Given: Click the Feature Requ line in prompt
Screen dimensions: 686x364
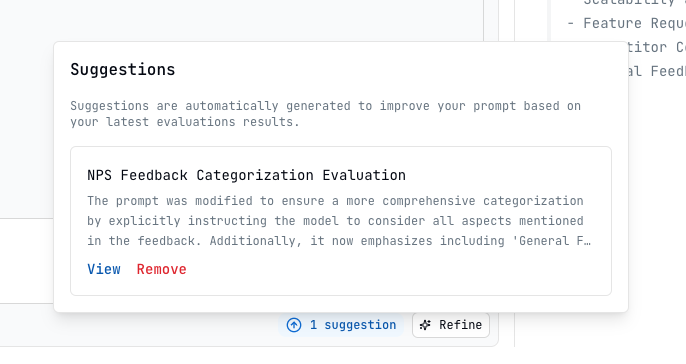Looking at the screenshot, I should pos(626,23).
